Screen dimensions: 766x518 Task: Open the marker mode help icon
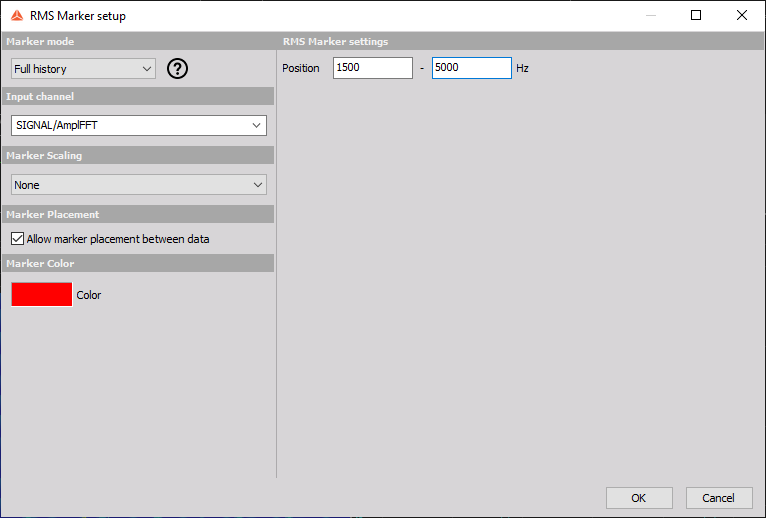[177, 68]
